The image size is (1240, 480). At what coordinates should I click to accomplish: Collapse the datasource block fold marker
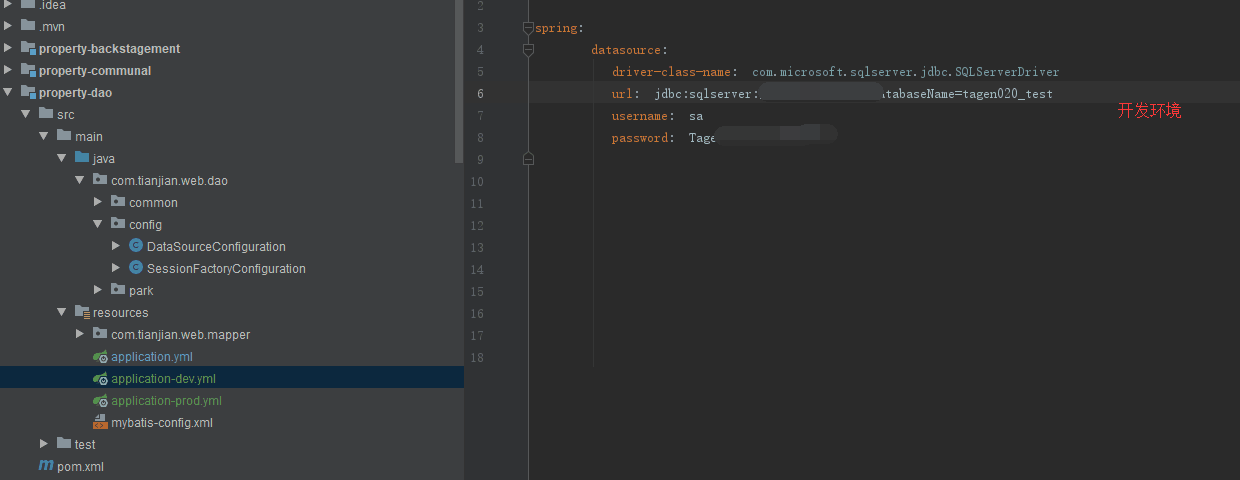coord(528,50)
